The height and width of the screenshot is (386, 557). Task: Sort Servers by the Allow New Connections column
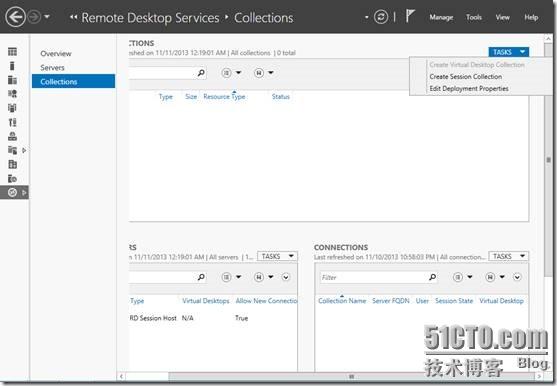[x=266, y=301]
